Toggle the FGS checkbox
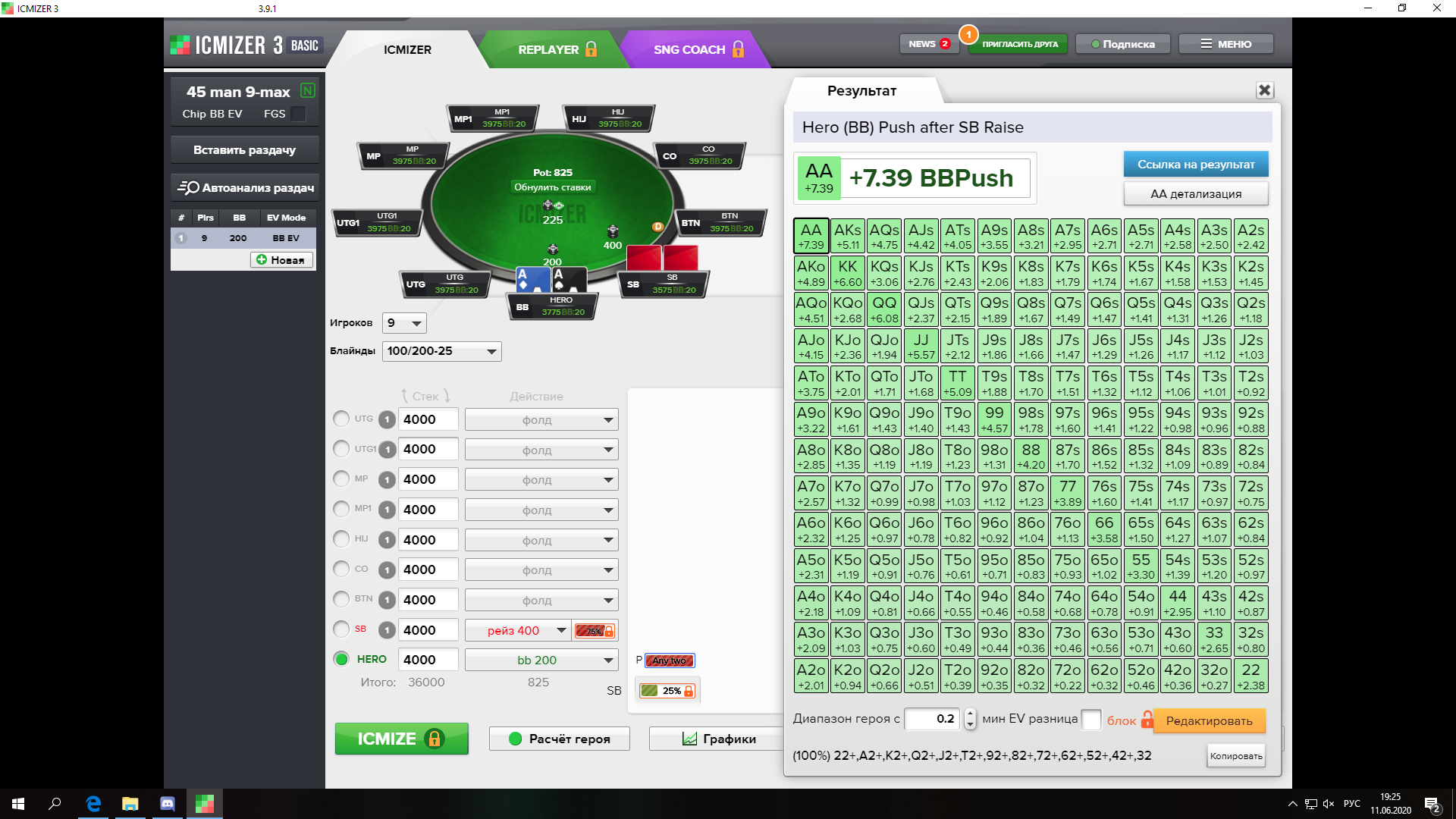 point(299,114)
